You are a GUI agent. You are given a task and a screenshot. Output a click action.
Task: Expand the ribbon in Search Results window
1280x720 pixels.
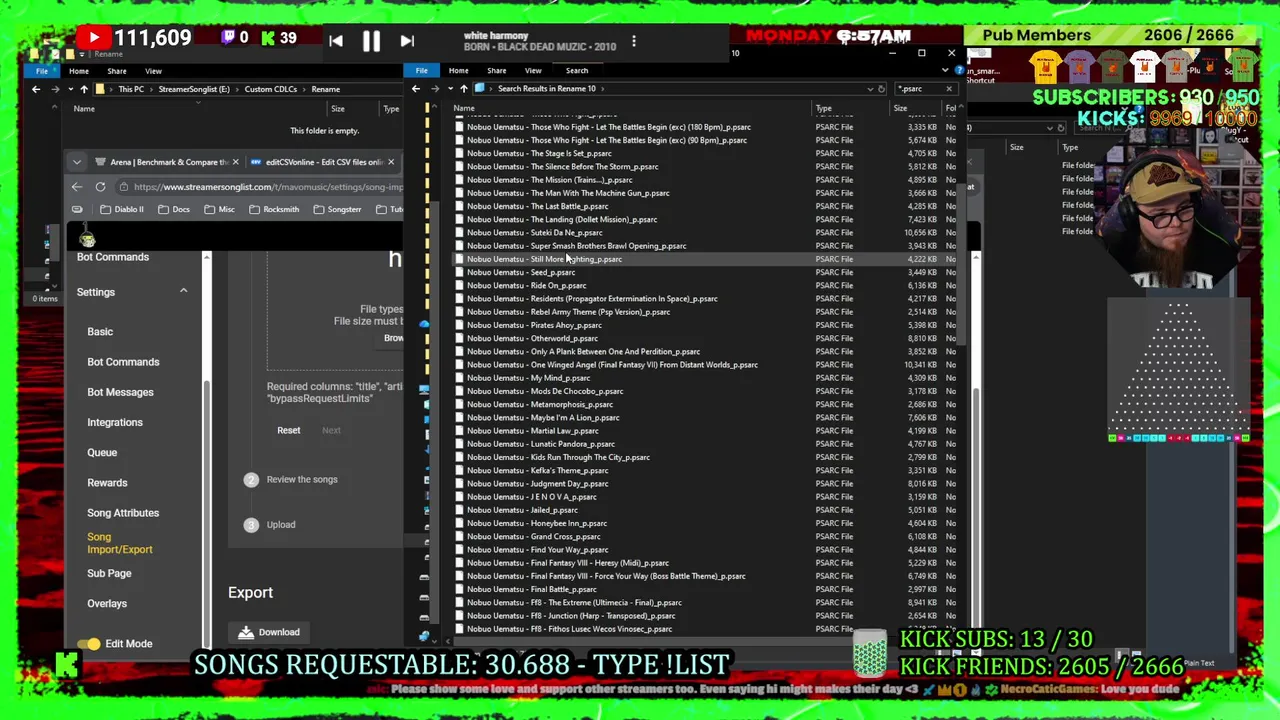(946, 70)
